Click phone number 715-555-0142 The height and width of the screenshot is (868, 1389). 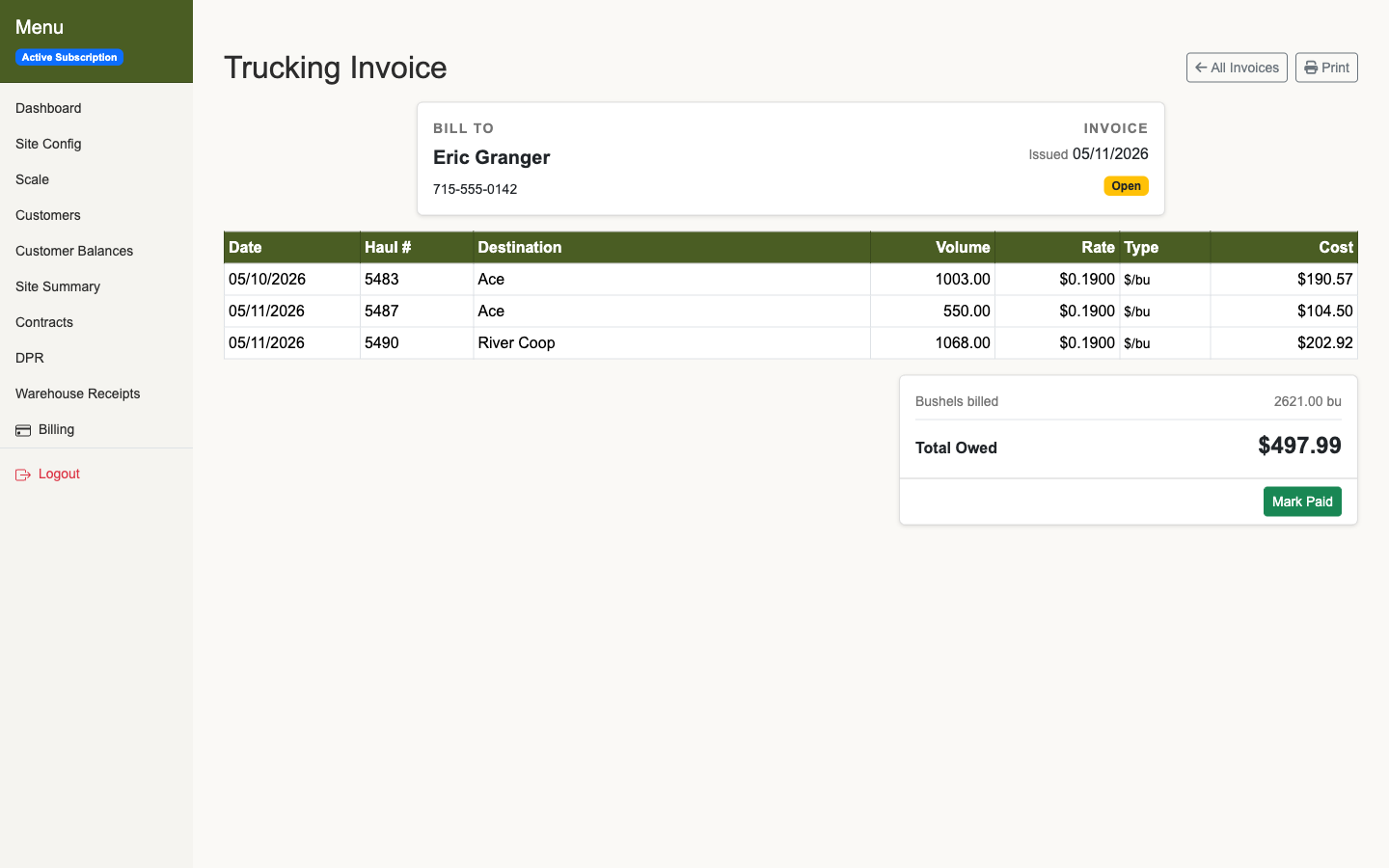[475, 189]
